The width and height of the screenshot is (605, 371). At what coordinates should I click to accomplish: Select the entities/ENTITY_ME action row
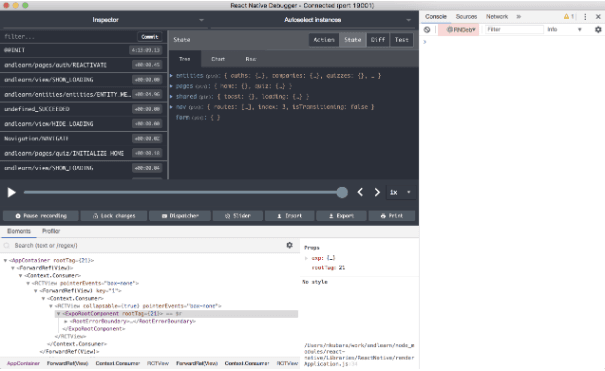pos(83,94)
